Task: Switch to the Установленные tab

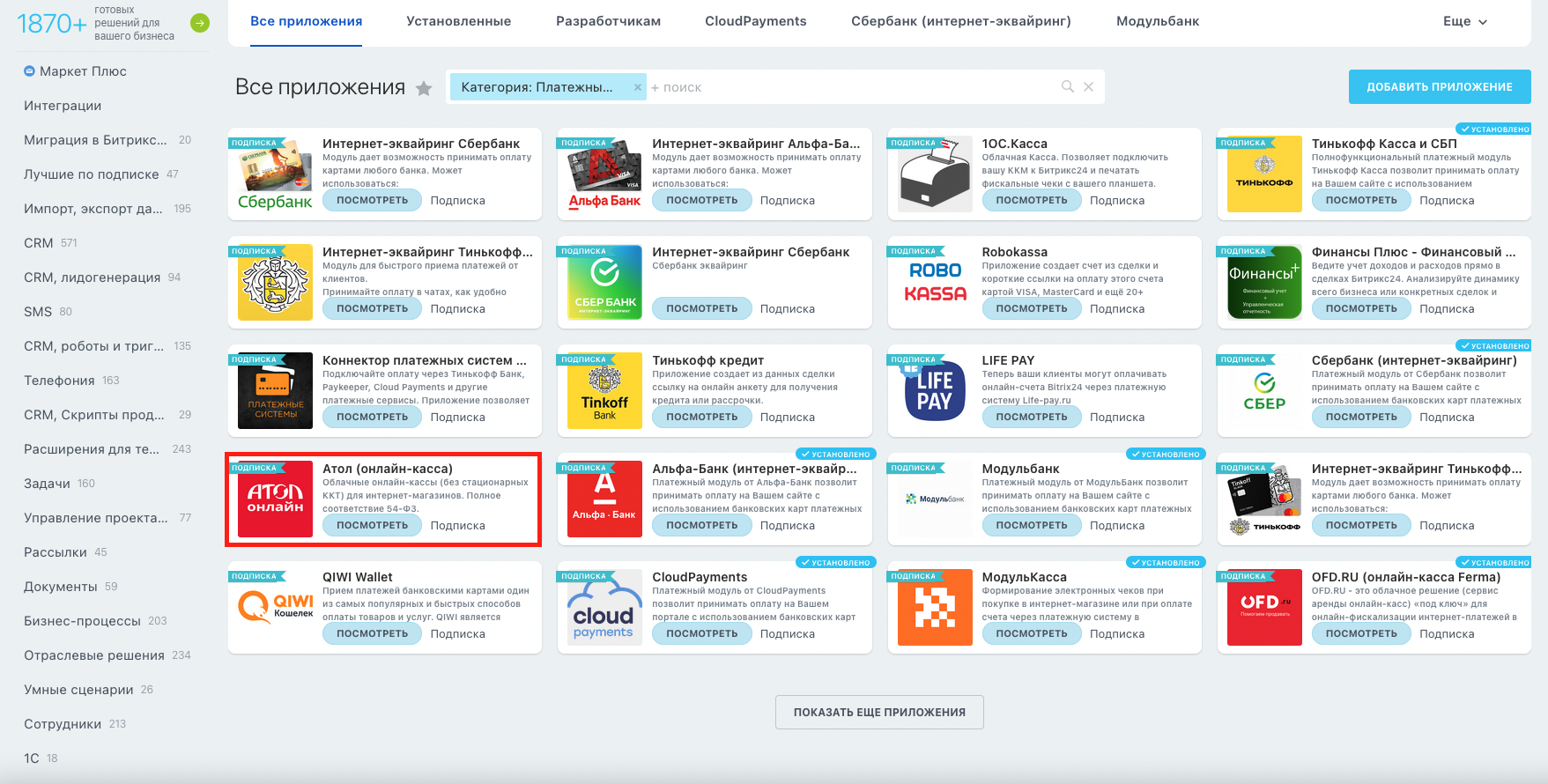Action: tap(458, 21)
